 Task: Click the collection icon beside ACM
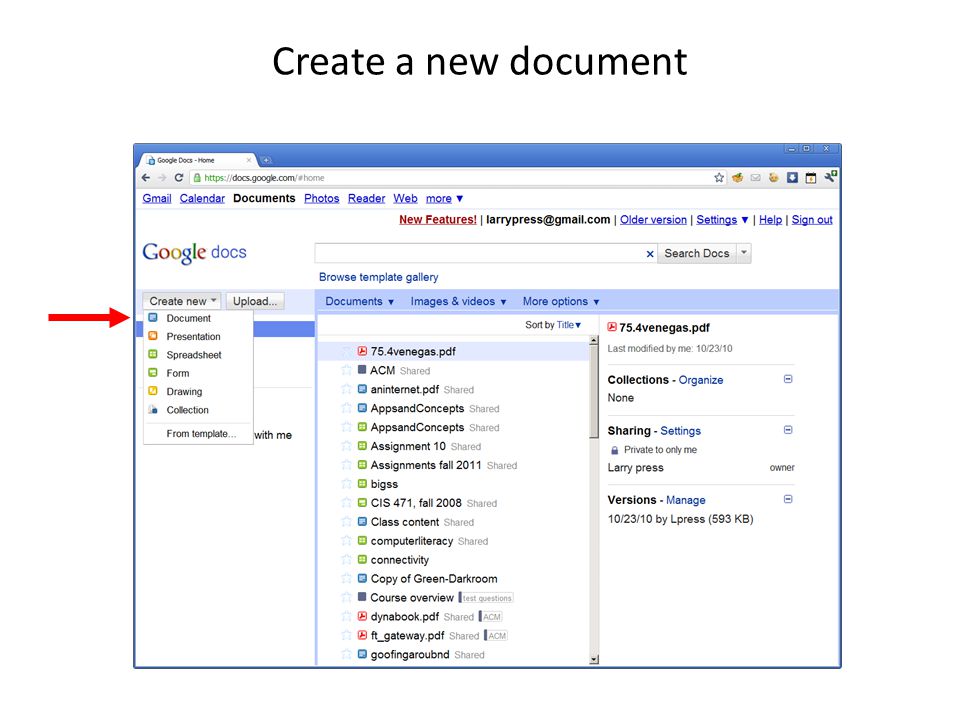[362, 370]
